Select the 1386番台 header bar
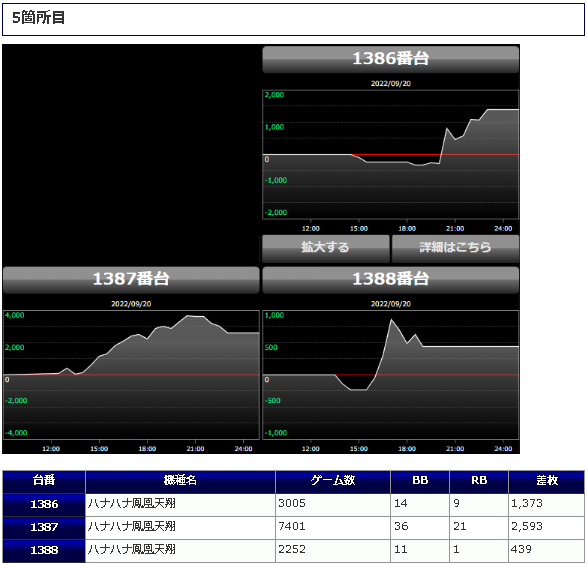Viewport: 587px width, 572px height. [390, 59]
